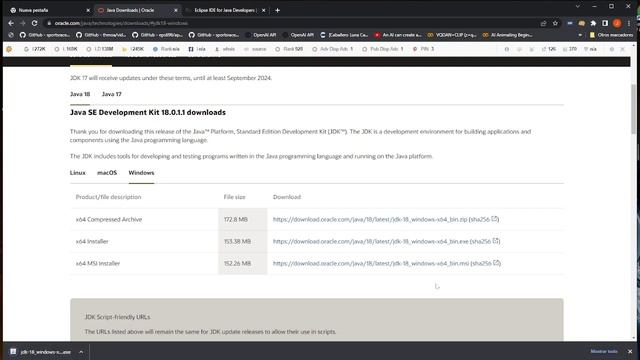This screenshot has width=640, height=360.
Task: Select the Java 17 tab
Action: (x=111, y=94)
